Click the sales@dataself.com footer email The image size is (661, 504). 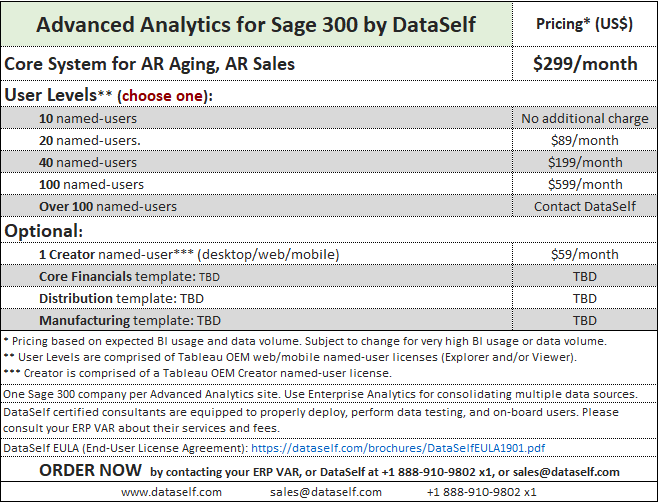326,492
